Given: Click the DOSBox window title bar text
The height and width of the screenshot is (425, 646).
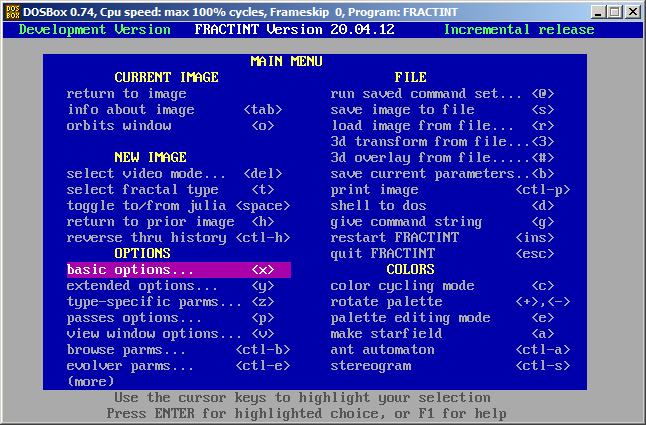Looking at the screenshot, I should coord(240,12).
